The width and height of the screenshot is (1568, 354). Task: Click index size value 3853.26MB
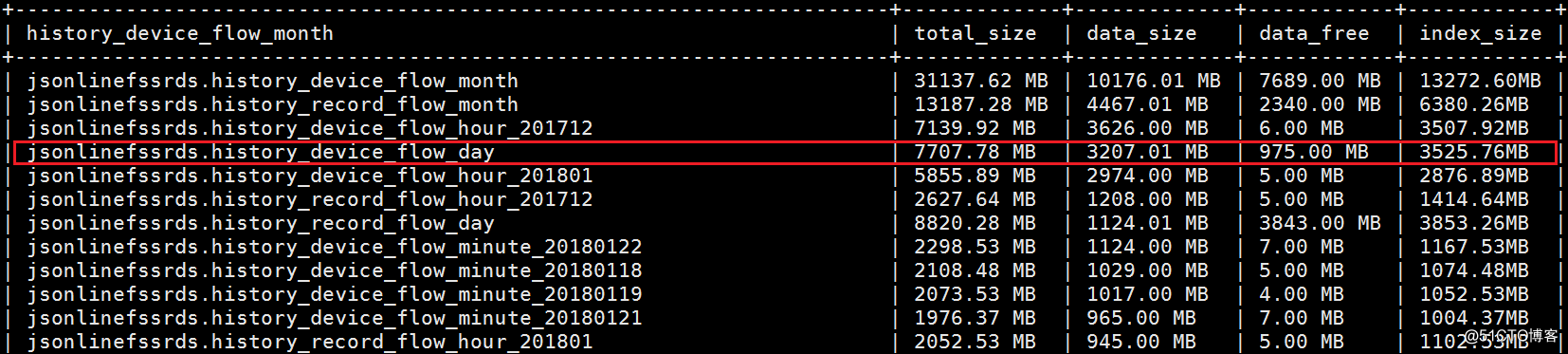1474,223
